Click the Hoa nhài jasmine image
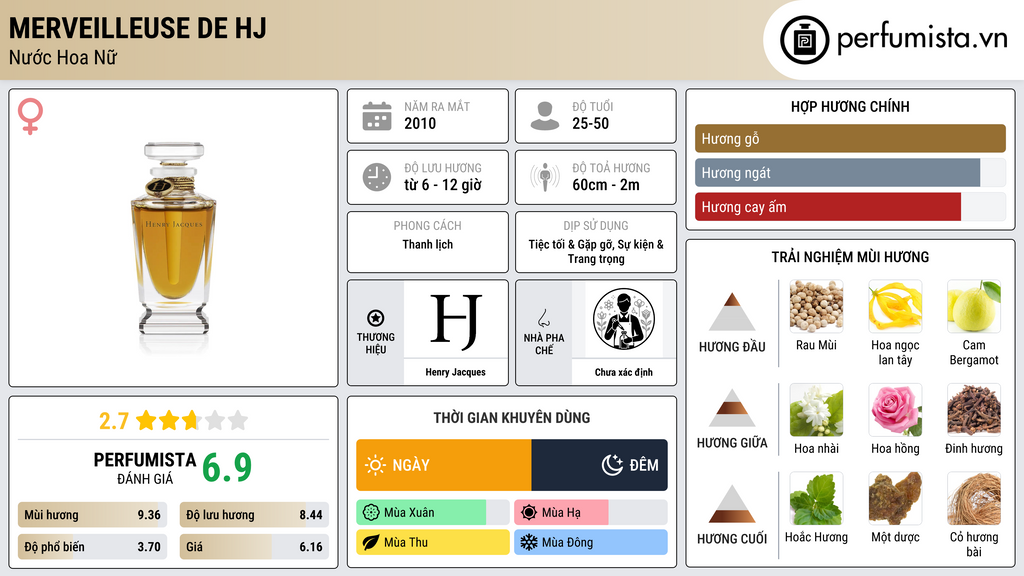The width and height of the screenshot is (1024, 576). pos(816,410)
